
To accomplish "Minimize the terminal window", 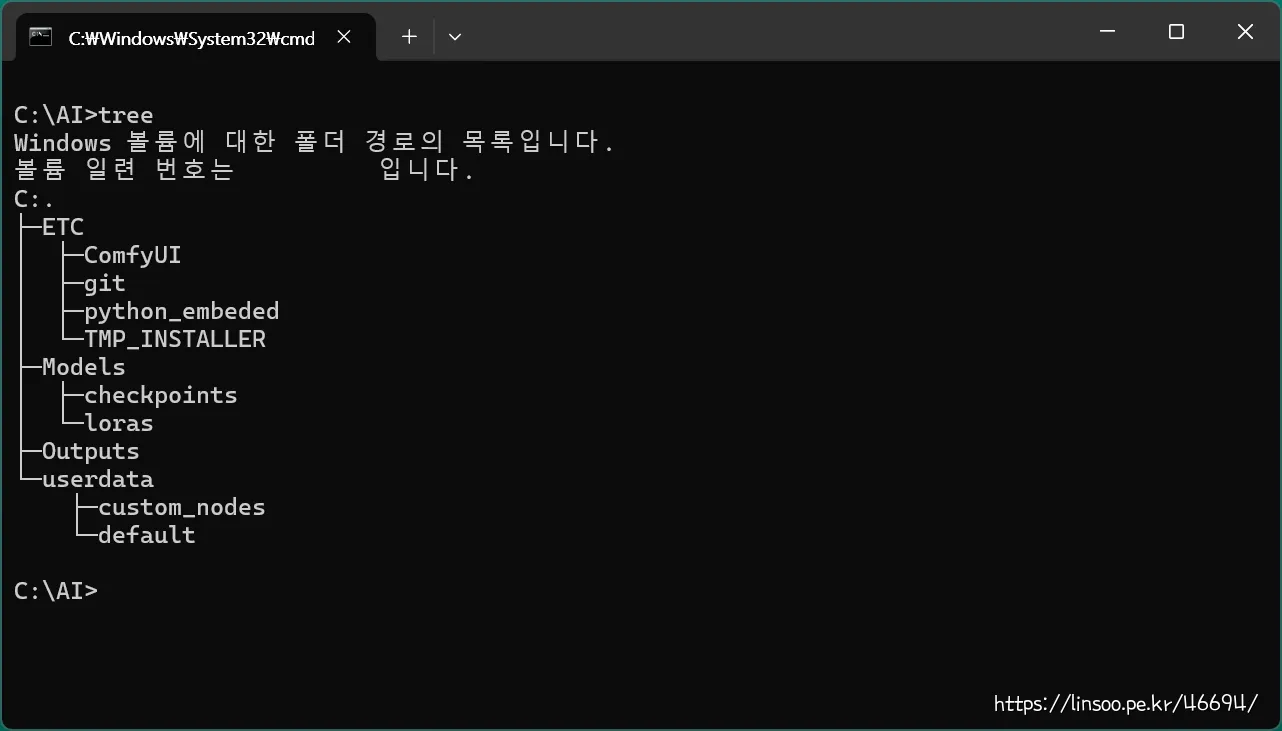I will click(x=1107, y=32).
